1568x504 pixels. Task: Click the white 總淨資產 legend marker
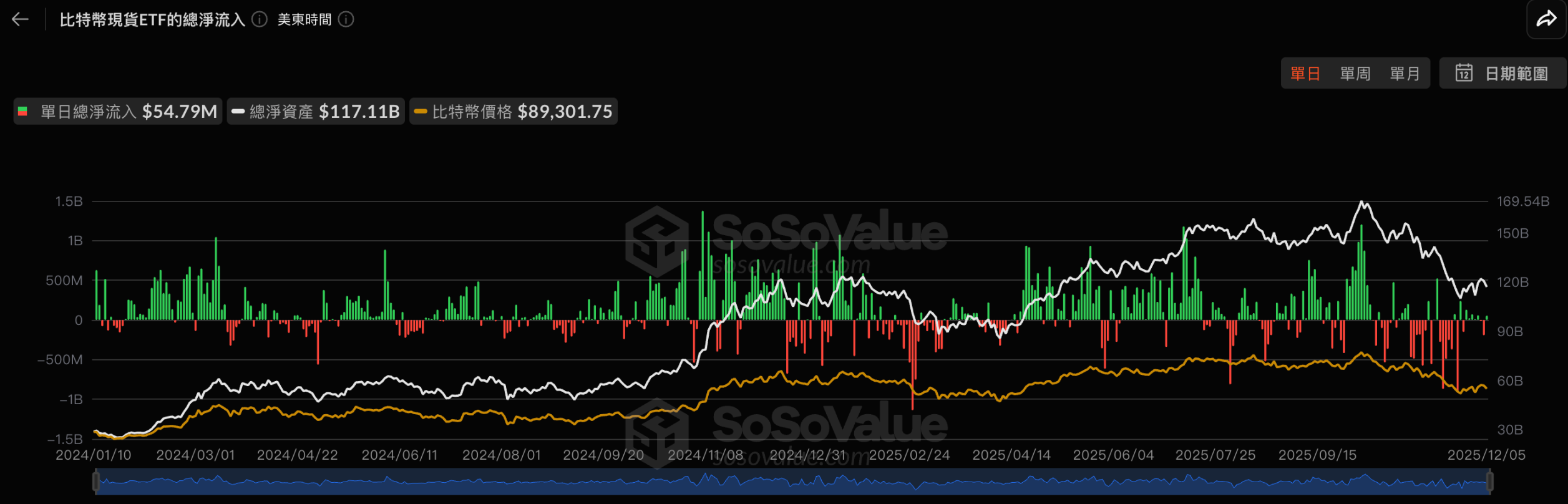tap(238, 112)
